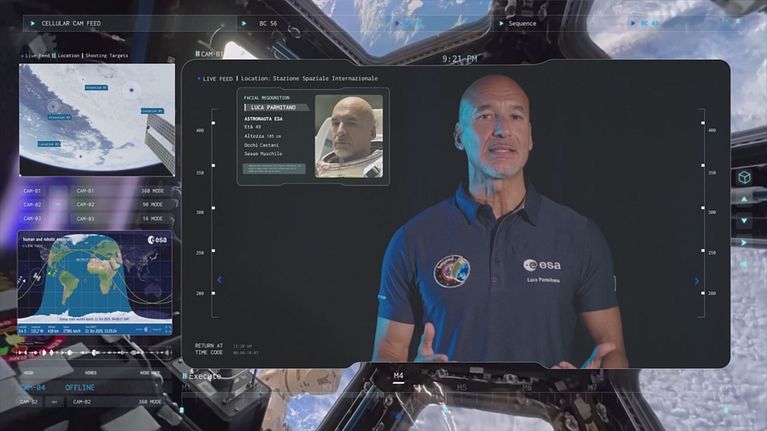Click the pause icon next to CAM-B1 label

click(197, 54)
